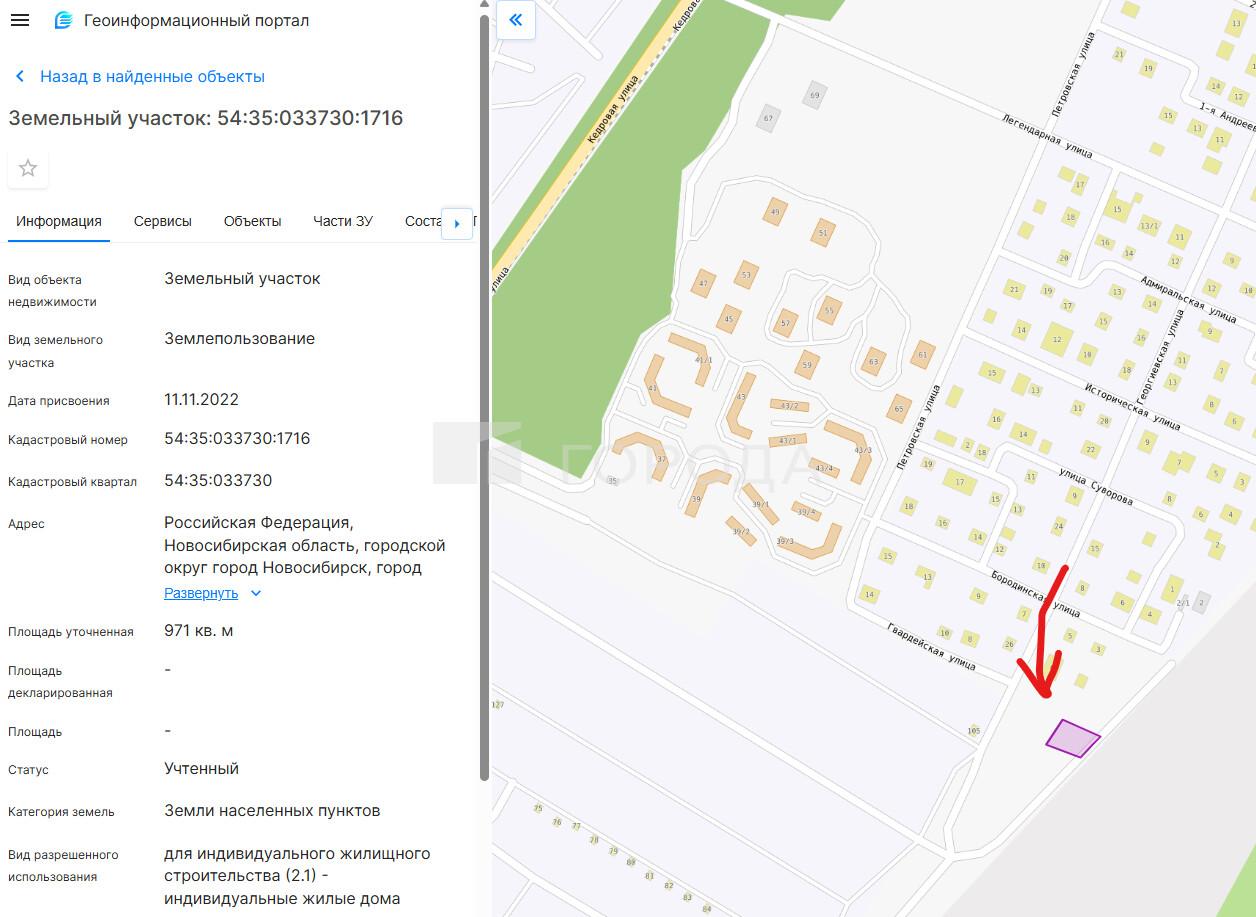Collapse the side panel with double-chevron button
This screenshot has height=917, width=1256.
click(516, 20)
